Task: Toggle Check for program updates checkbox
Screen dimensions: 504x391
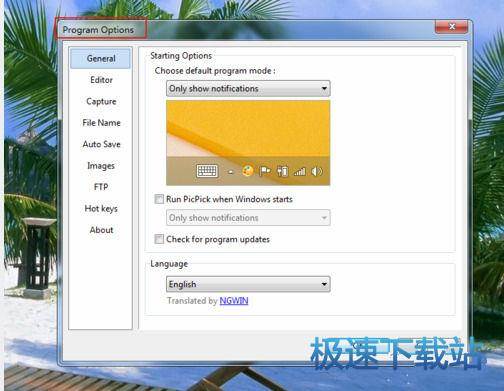Action: pyautogui.click(x=159, y=239)
